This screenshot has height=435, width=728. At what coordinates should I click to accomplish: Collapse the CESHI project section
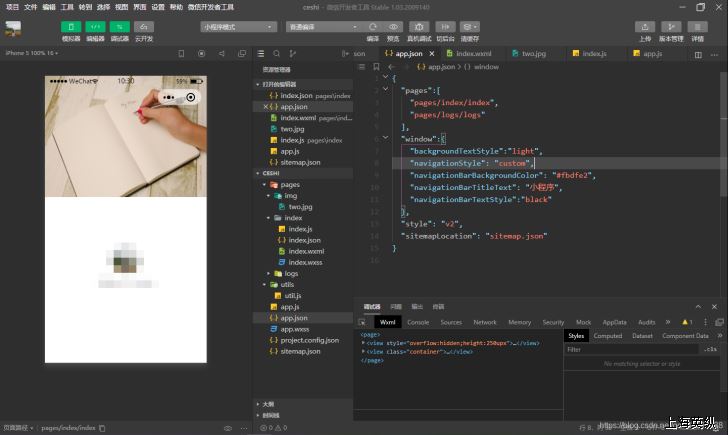click(303, 173)
